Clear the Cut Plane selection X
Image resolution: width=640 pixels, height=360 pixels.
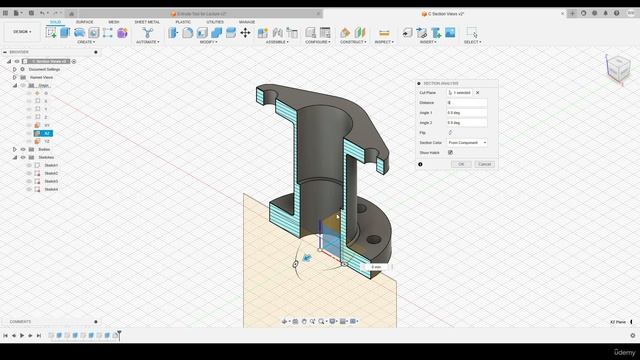click(478, 93)
